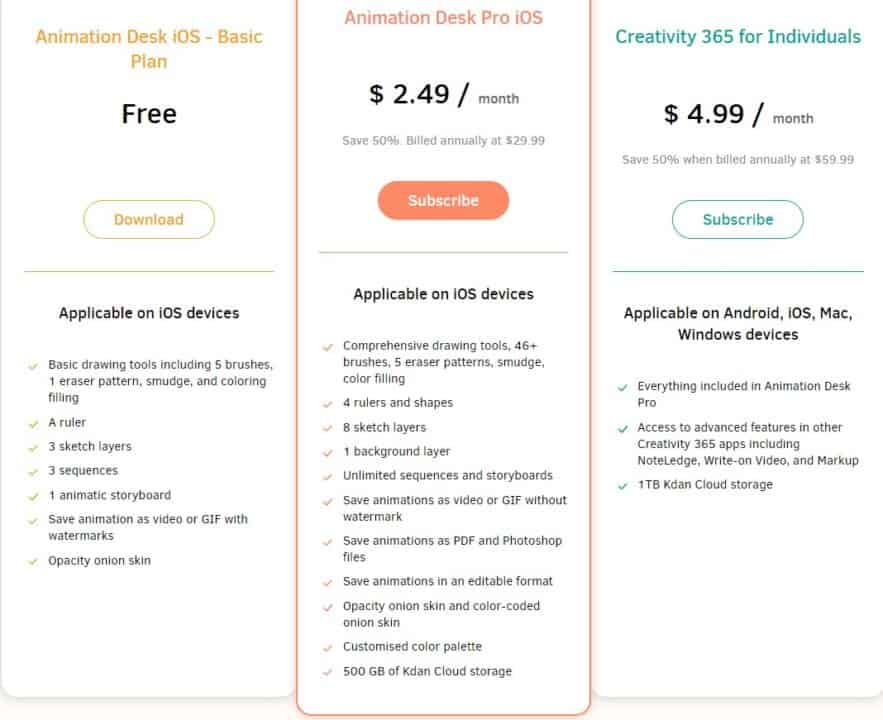Click the Download button on the Basic Plan
Viewport: 883px width, 720px height.
pyautogui.click(x=148, y=219)
